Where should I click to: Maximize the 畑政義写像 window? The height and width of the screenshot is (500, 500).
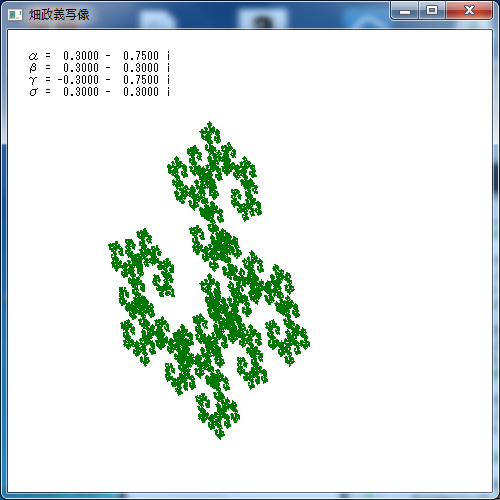point(432,11)
